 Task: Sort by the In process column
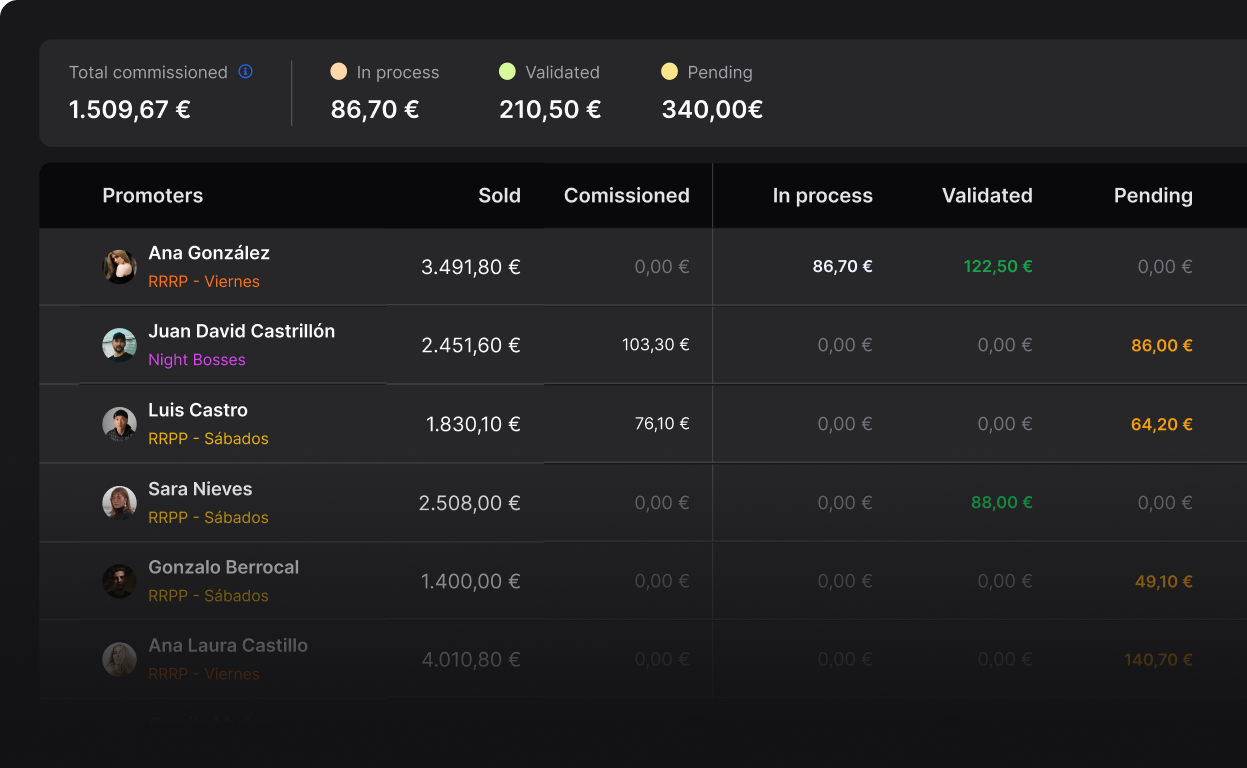click(x=822, y=195)
